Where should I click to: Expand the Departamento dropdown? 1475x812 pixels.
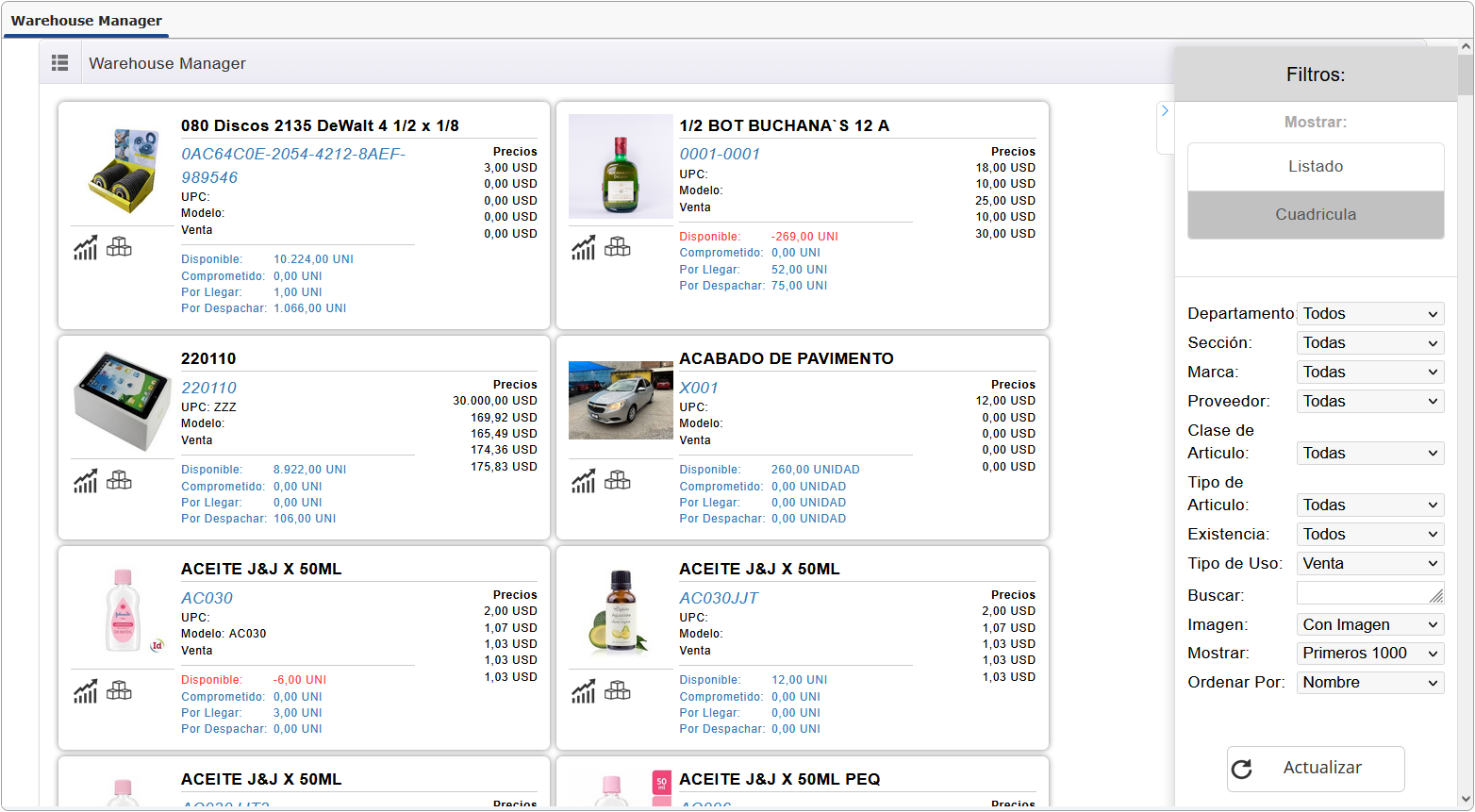1370,314
